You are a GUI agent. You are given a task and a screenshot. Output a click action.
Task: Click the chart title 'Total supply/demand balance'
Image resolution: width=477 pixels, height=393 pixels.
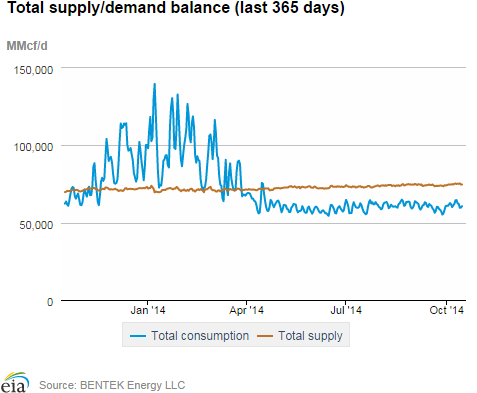[118, 8]
